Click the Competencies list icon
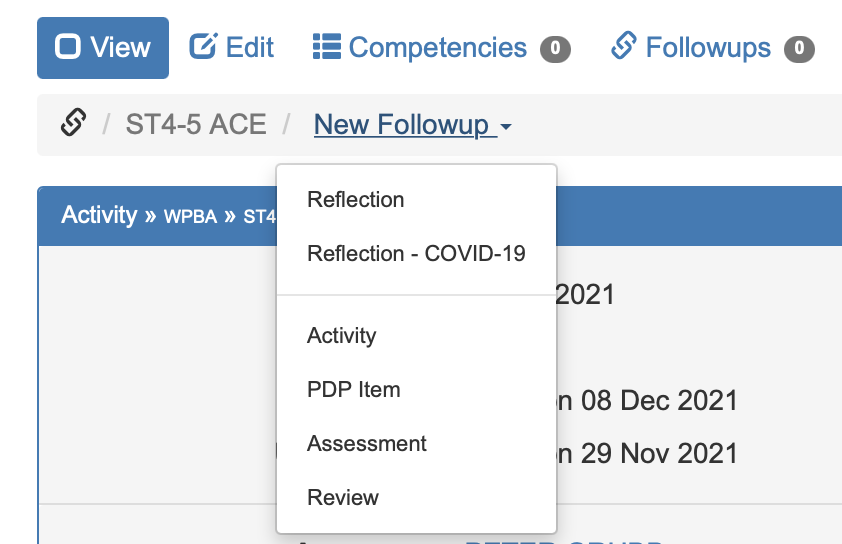842x544 pixels. pos(327,47)
